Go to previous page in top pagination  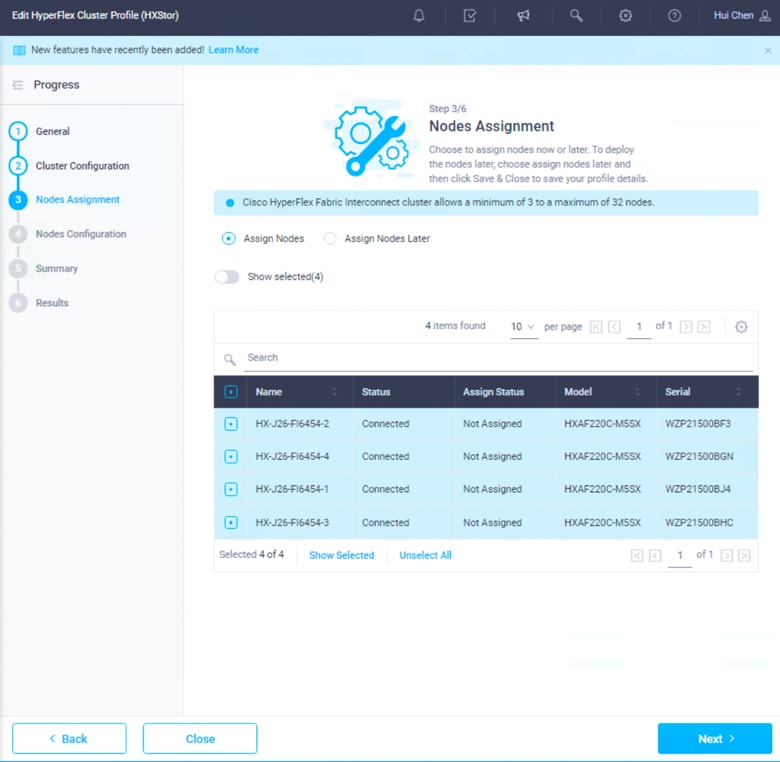[614, 327]
